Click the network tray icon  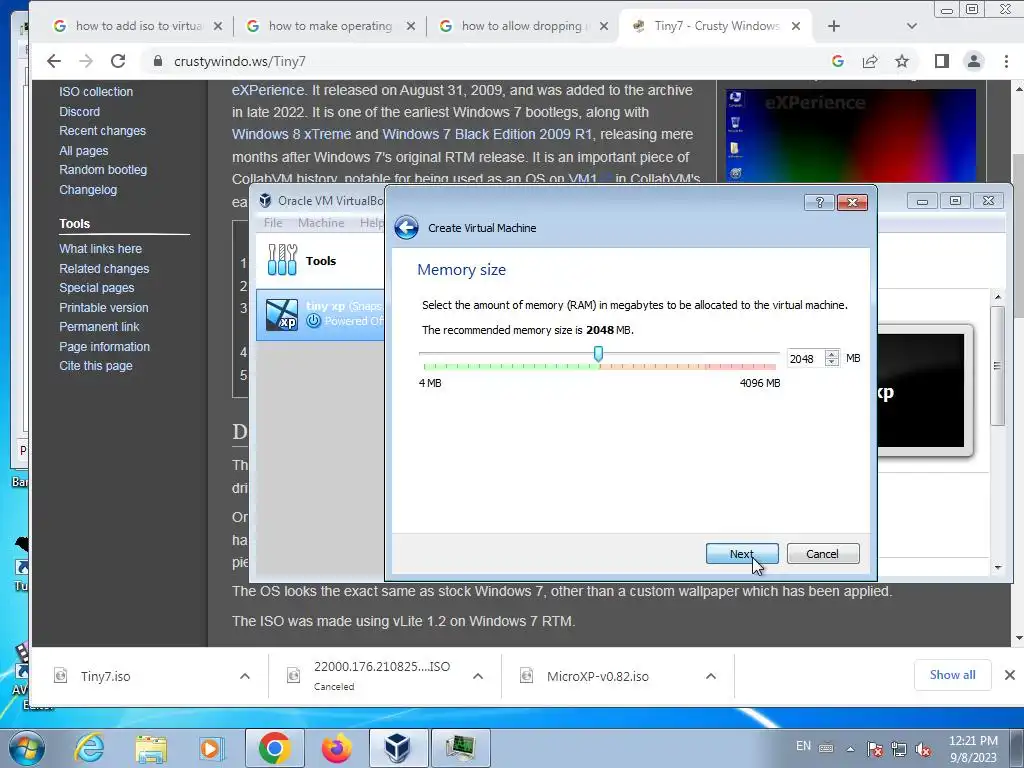[x=899, y=749]
